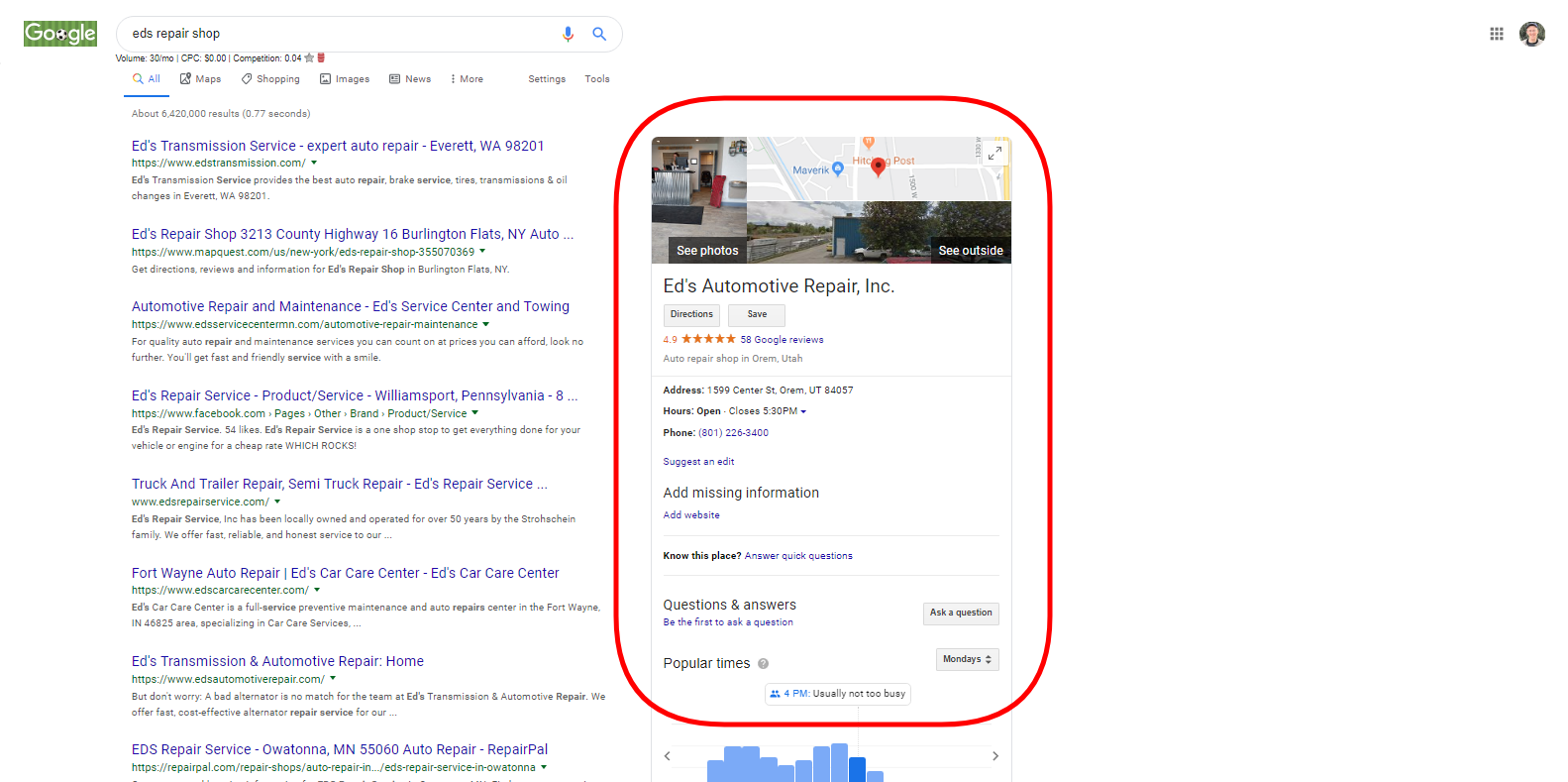Open the Maps search tab
The width and height of the screenshot is (1568, 782).
200,79
